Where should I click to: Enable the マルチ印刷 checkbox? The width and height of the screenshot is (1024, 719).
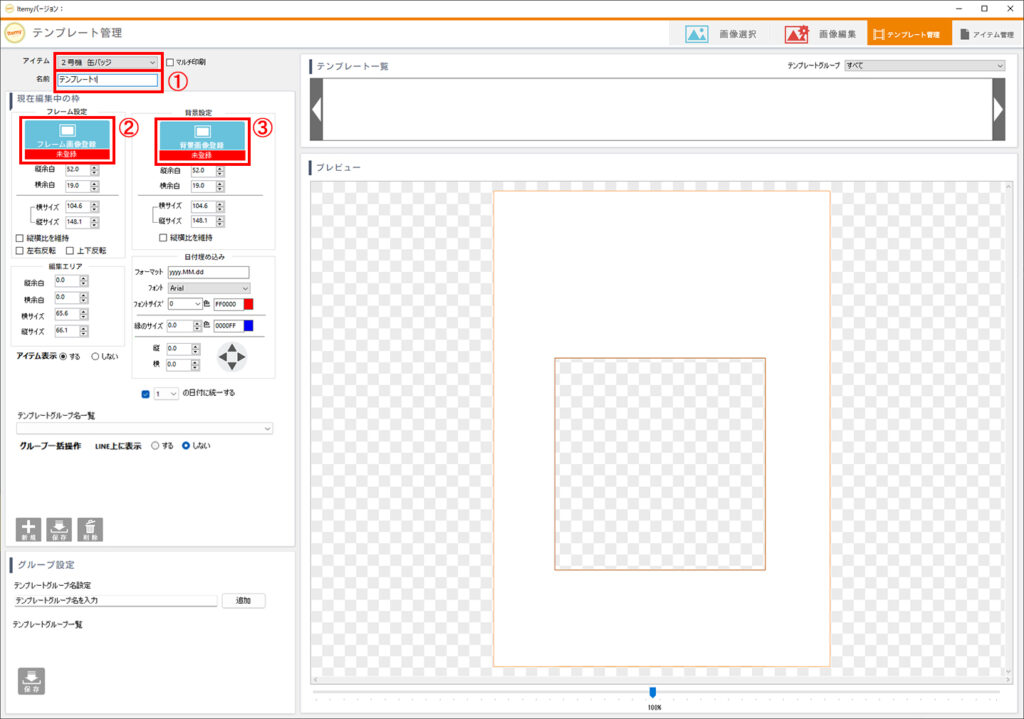click(x=170, y=62)
